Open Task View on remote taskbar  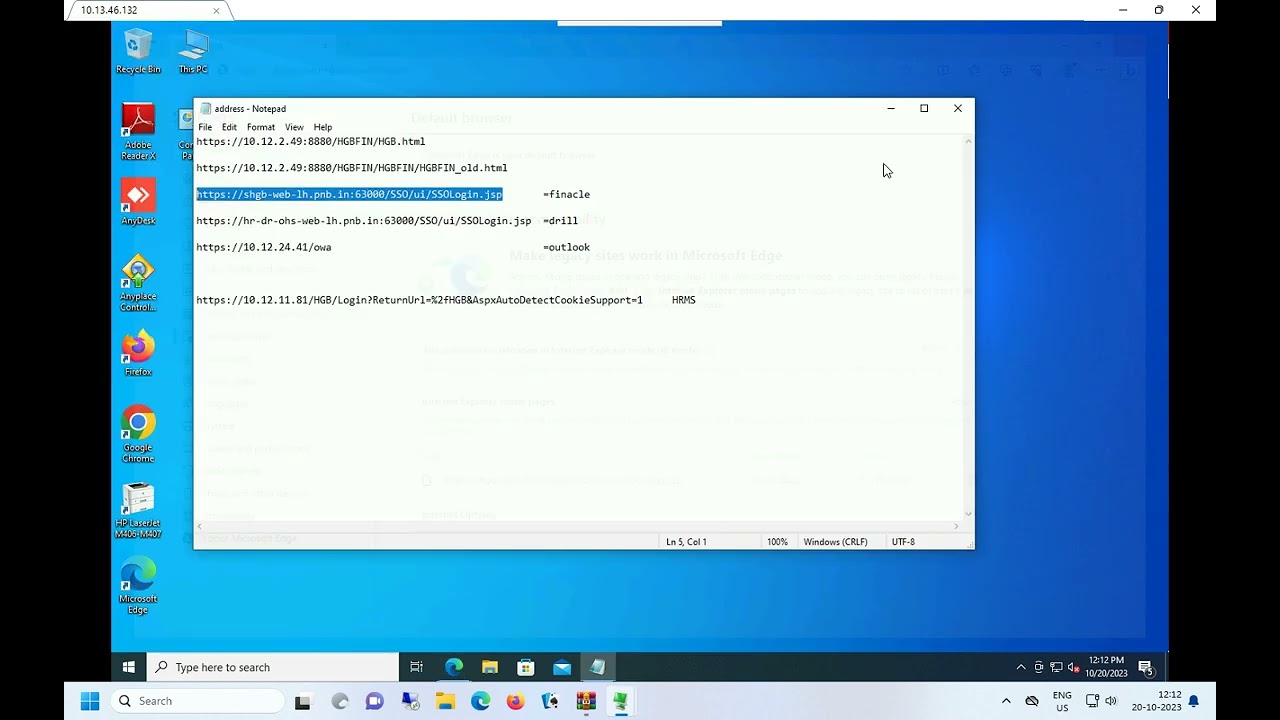[x=417, y=667]
